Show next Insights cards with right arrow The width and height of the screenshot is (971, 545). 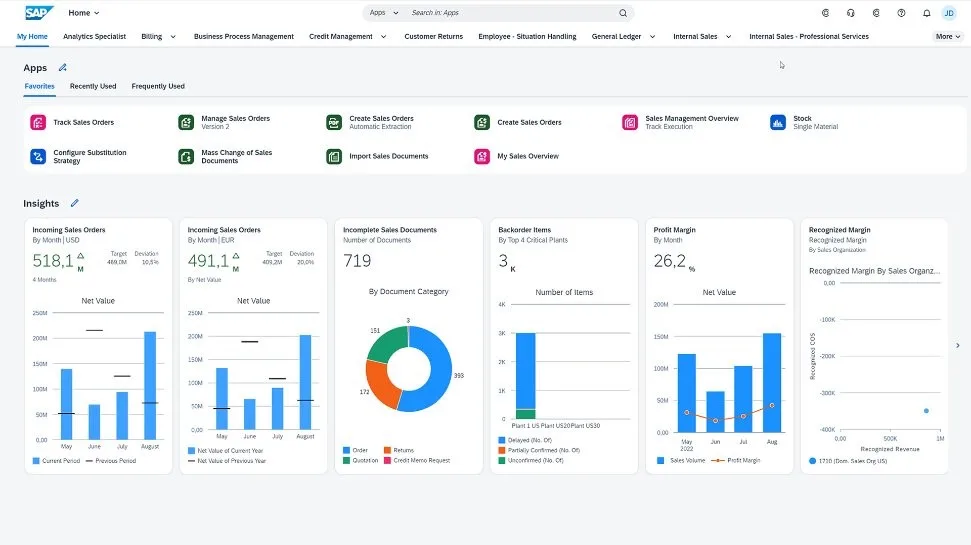tap(957, 346)
